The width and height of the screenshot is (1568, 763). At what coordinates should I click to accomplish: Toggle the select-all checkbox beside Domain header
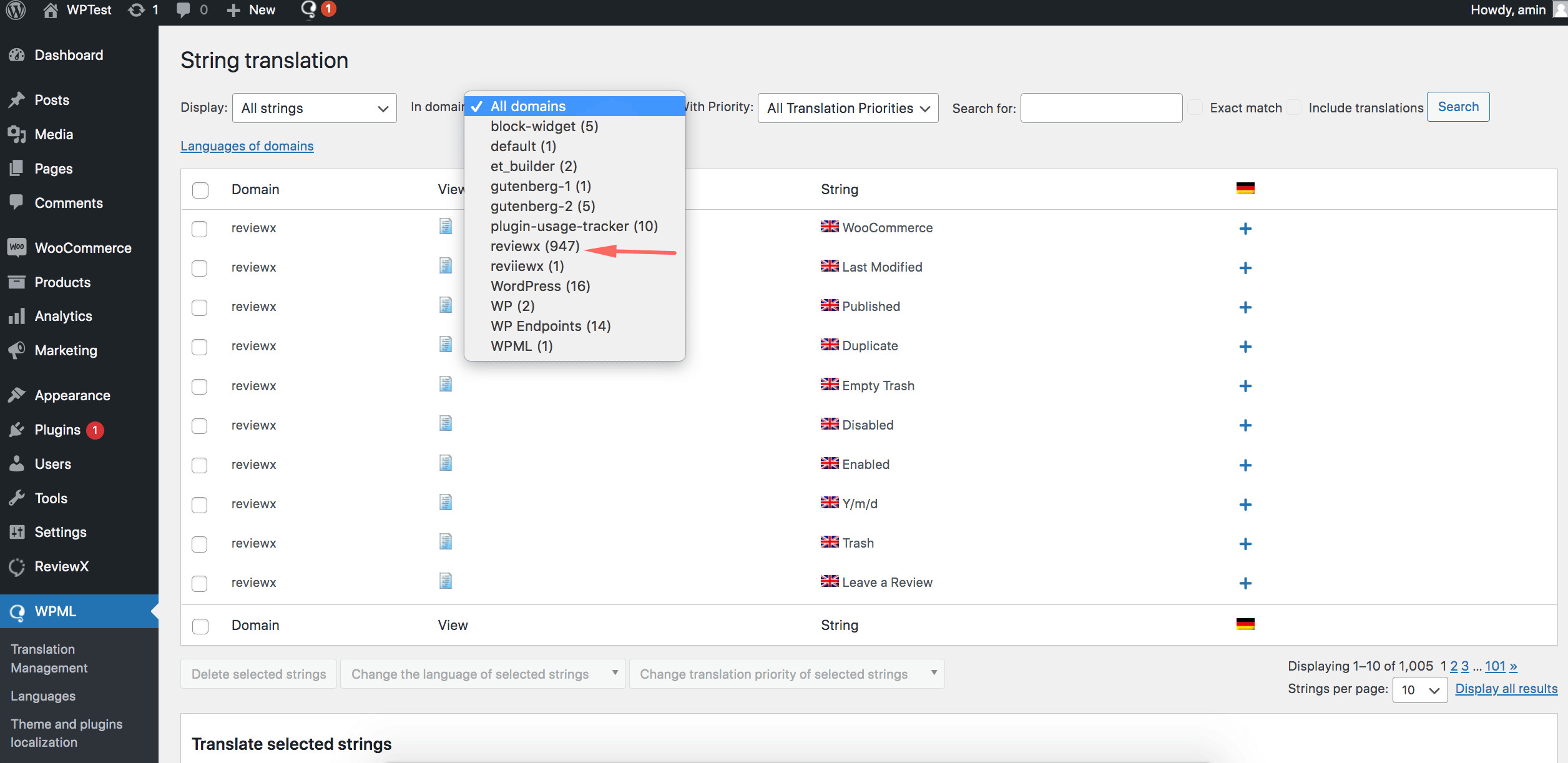click(200, 190)
